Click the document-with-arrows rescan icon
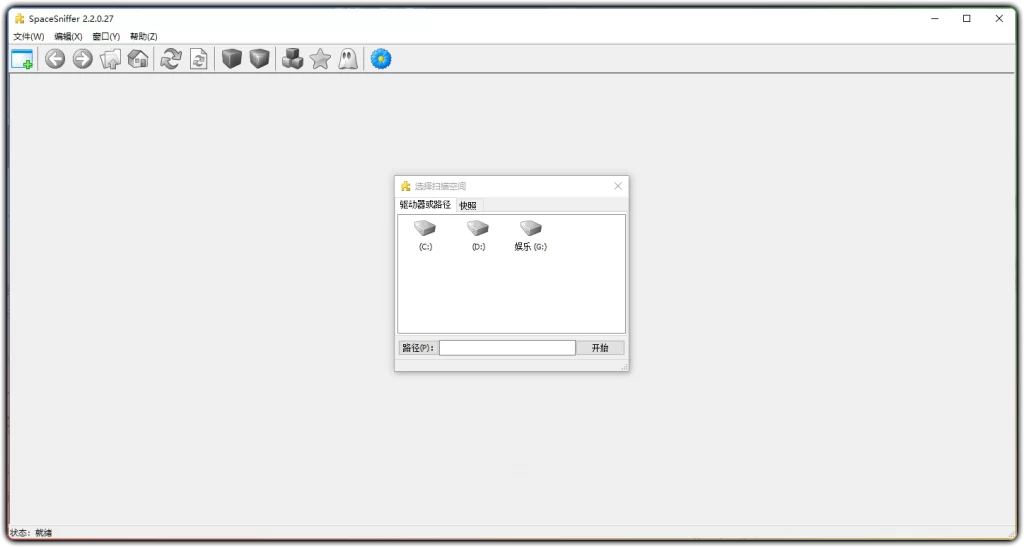The image size is (1024, 547). 199,59
